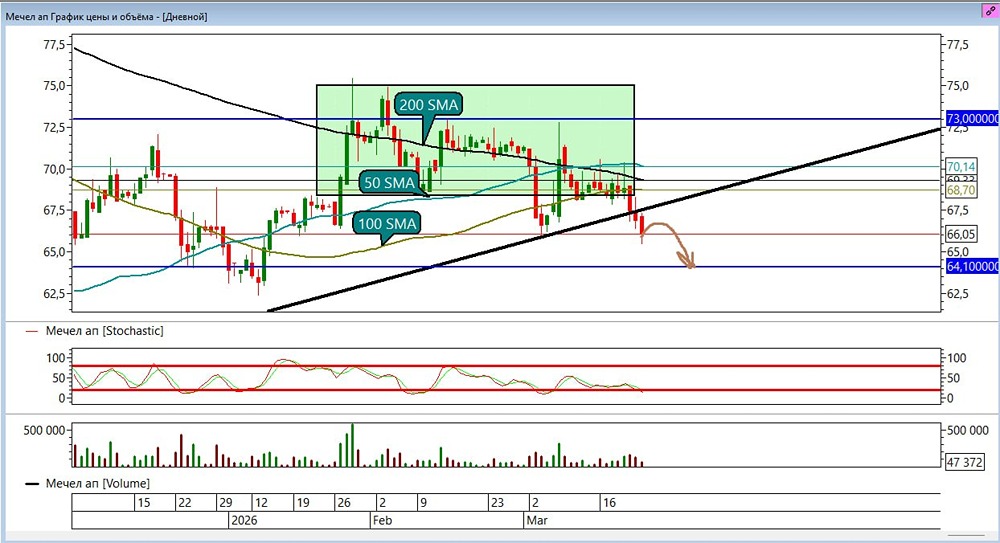This screenshot has width=1000, height=543.
Task: Click the 47 372 volume value tag
Action: point(964,462)
